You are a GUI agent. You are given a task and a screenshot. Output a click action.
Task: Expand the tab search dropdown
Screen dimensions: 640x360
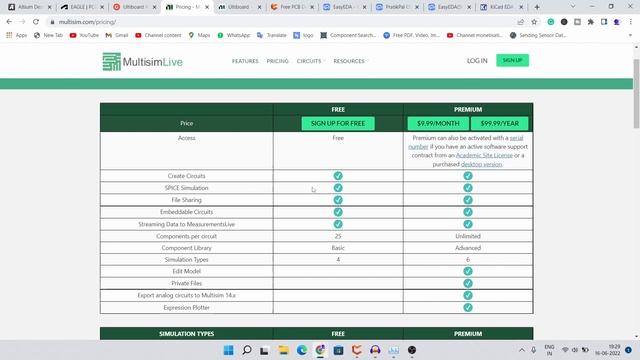coord(573,7)
